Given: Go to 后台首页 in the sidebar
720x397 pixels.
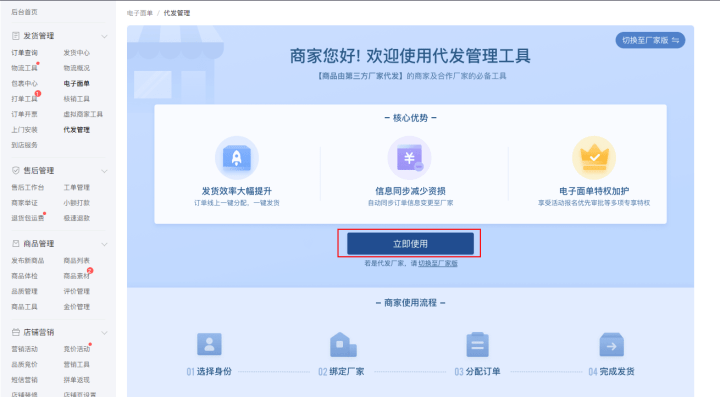Looking at the screenshot, I should click(x=24, y=12).
